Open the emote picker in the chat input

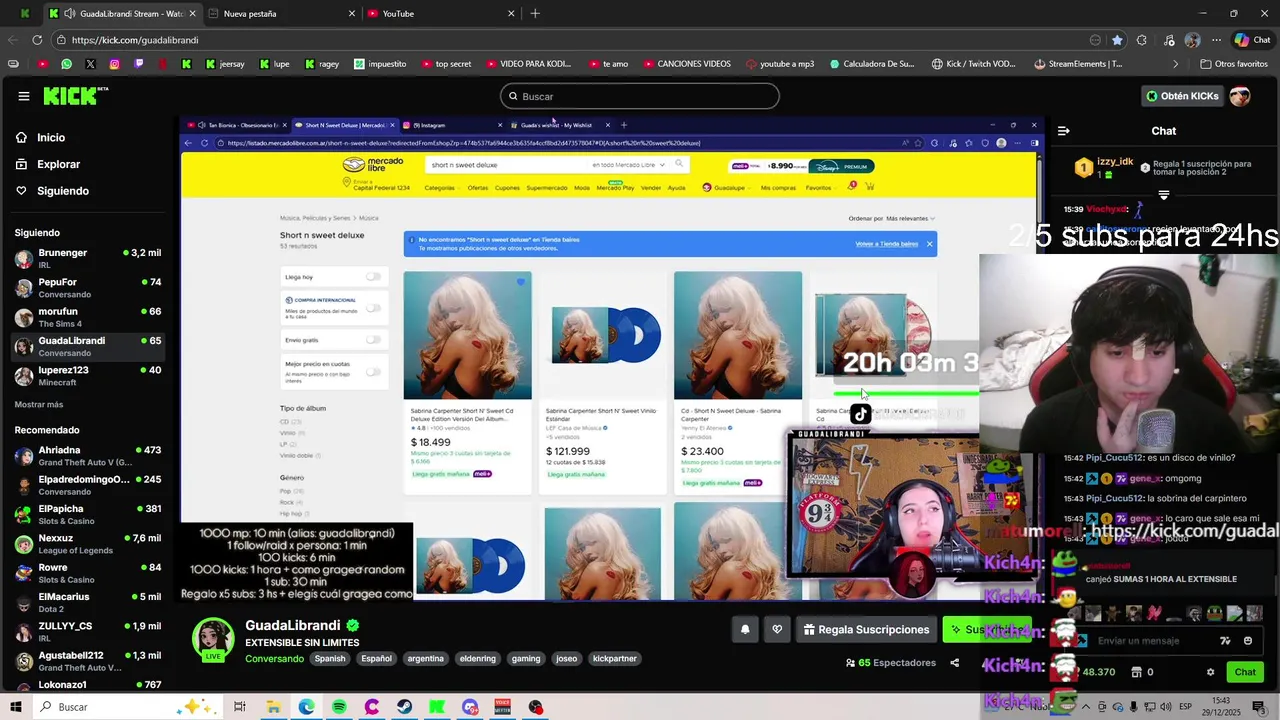click(1248, 641)
